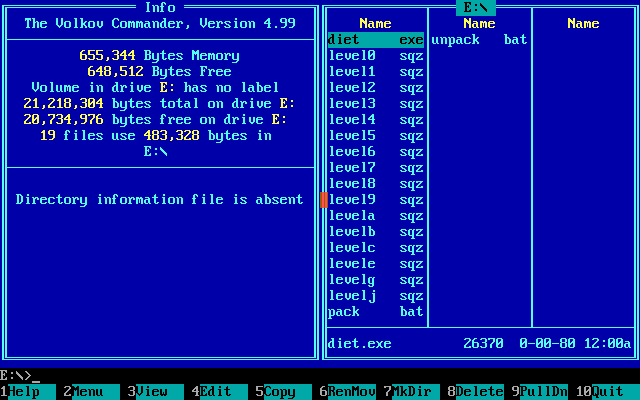640x400 pixels.
Task: Click the red marker beside level9
Action: [324, 200]
